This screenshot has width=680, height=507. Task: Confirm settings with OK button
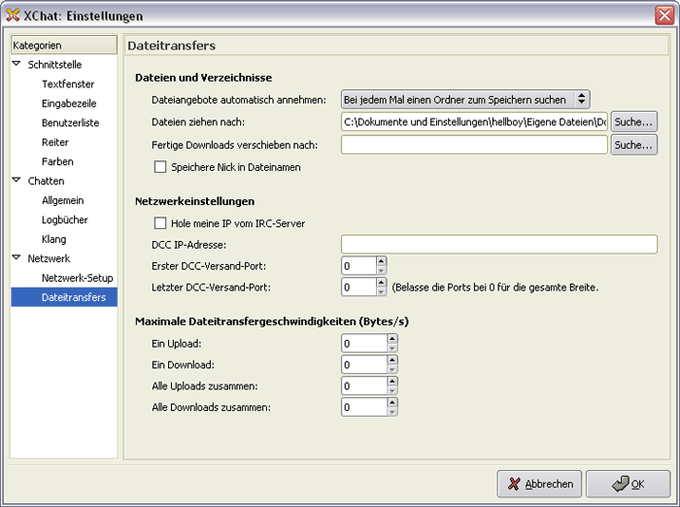628,484
